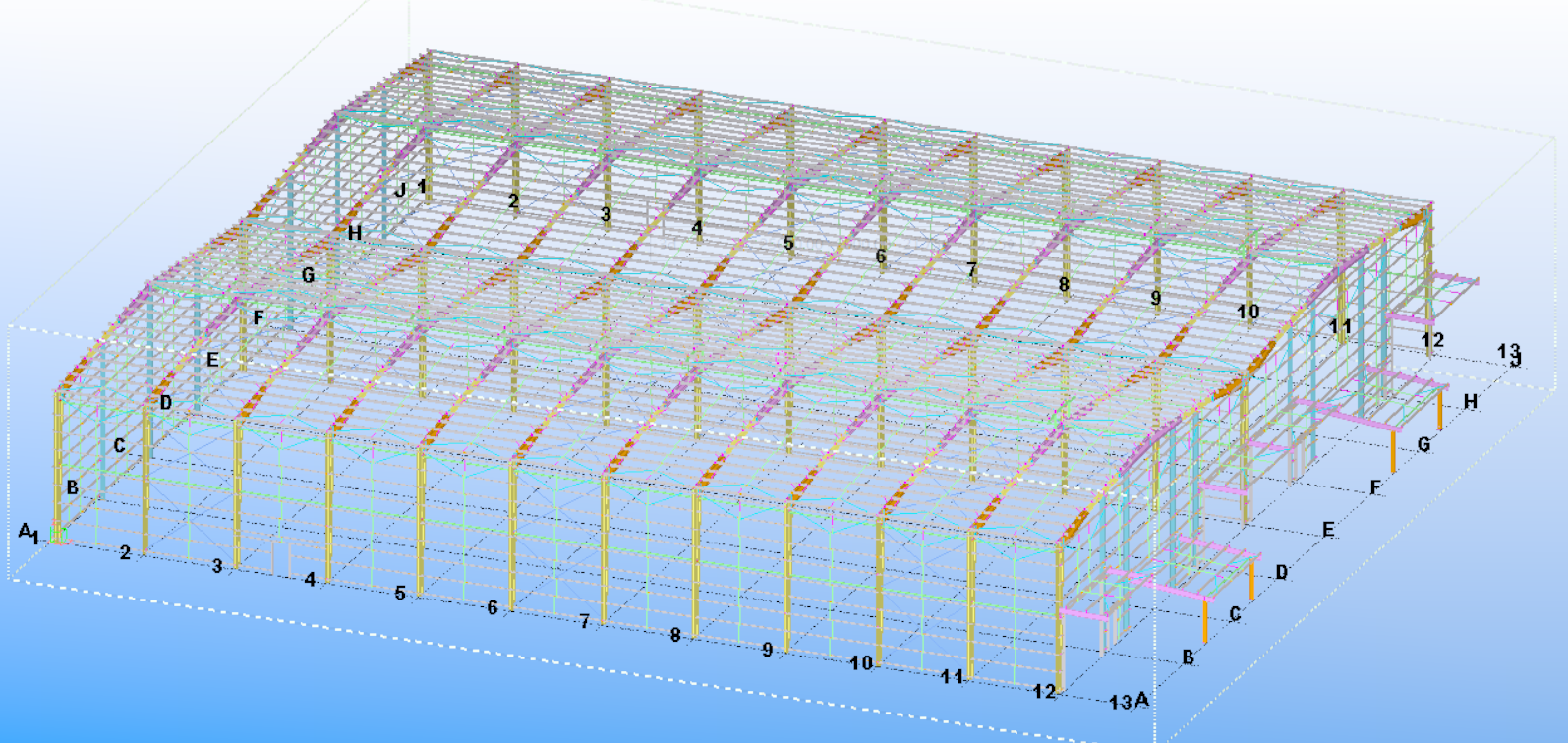This screenshot has height=743, width=1568.
Task: Select grid label F on the right side
Action: coord(1375,487)
